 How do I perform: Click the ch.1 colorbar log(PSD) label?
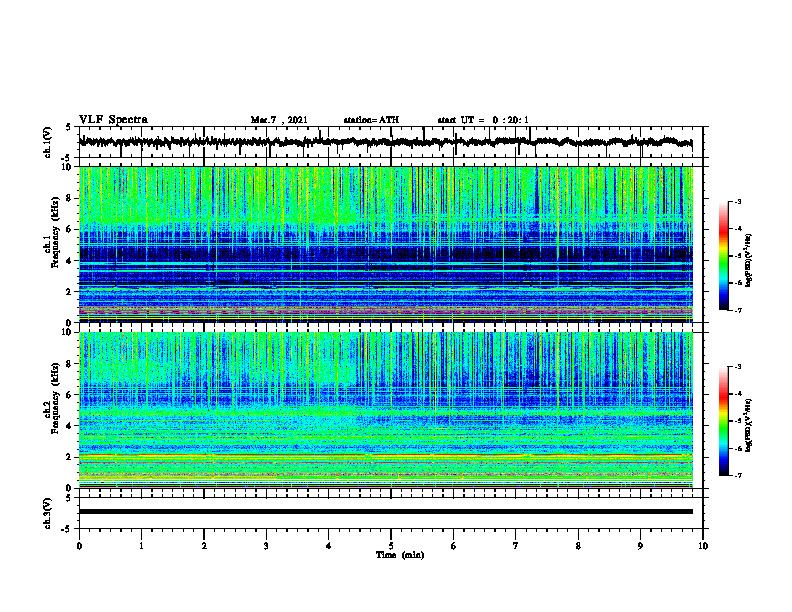749,260
